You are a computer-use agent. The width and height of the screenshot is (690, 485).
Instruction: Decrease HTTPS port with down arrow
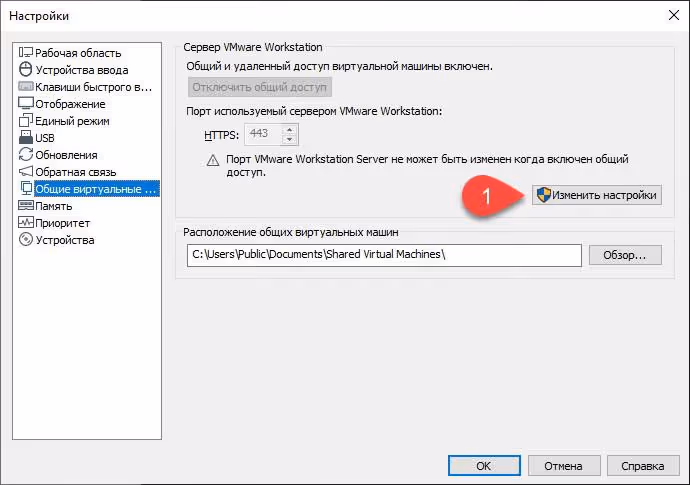point(289,139)
